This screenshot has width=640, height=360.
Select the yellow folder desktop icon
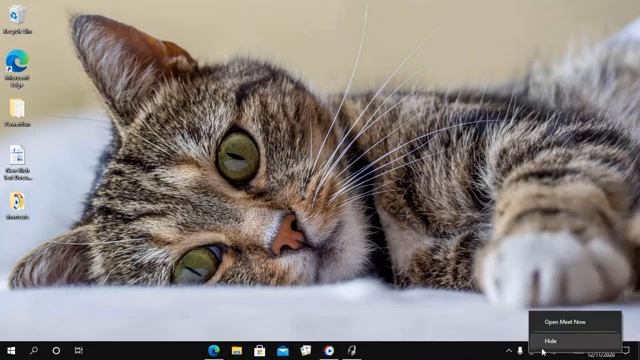click(17, 113)
